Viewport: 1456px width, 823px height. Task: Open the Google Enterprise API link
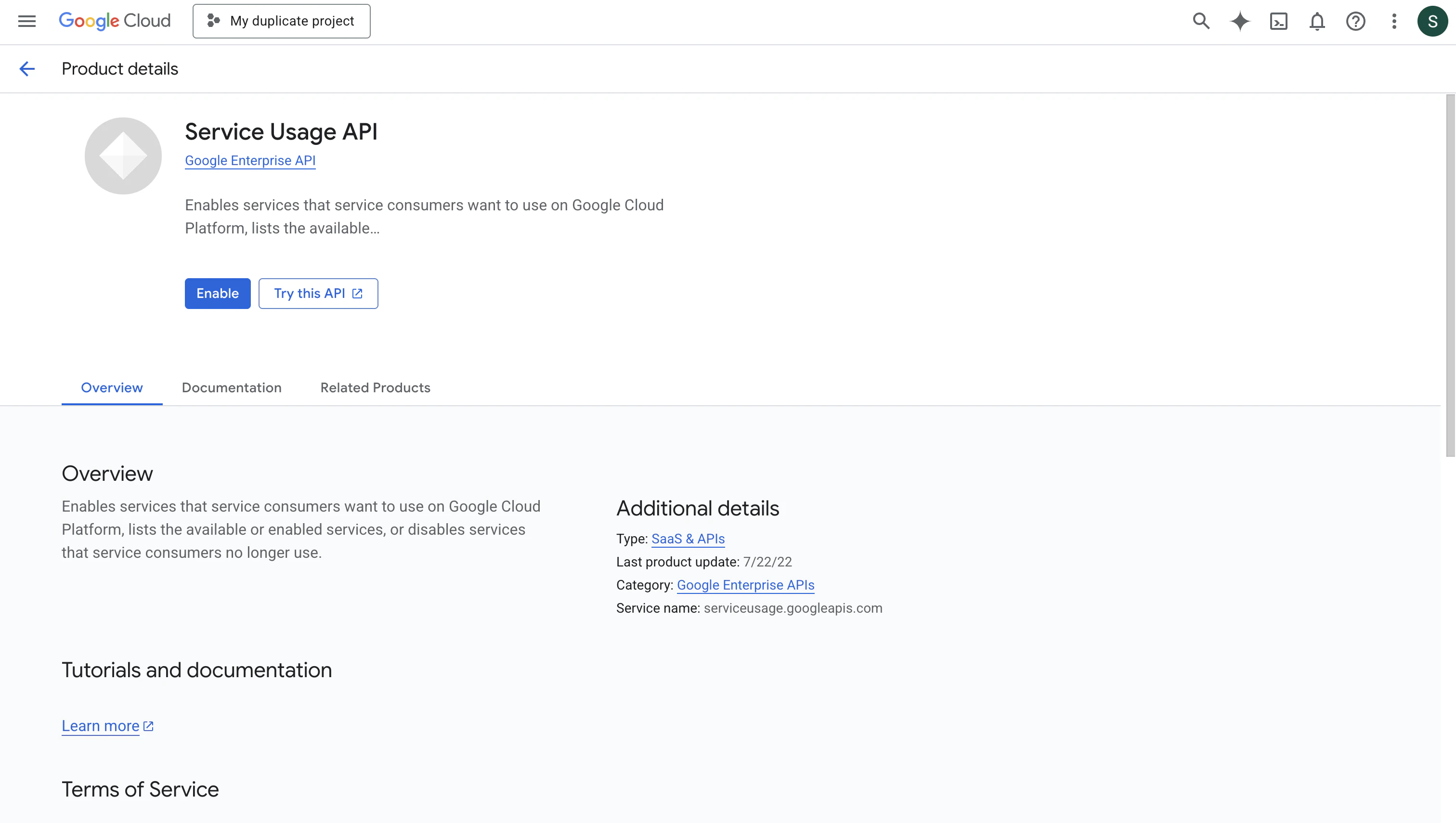coord(250,161)
